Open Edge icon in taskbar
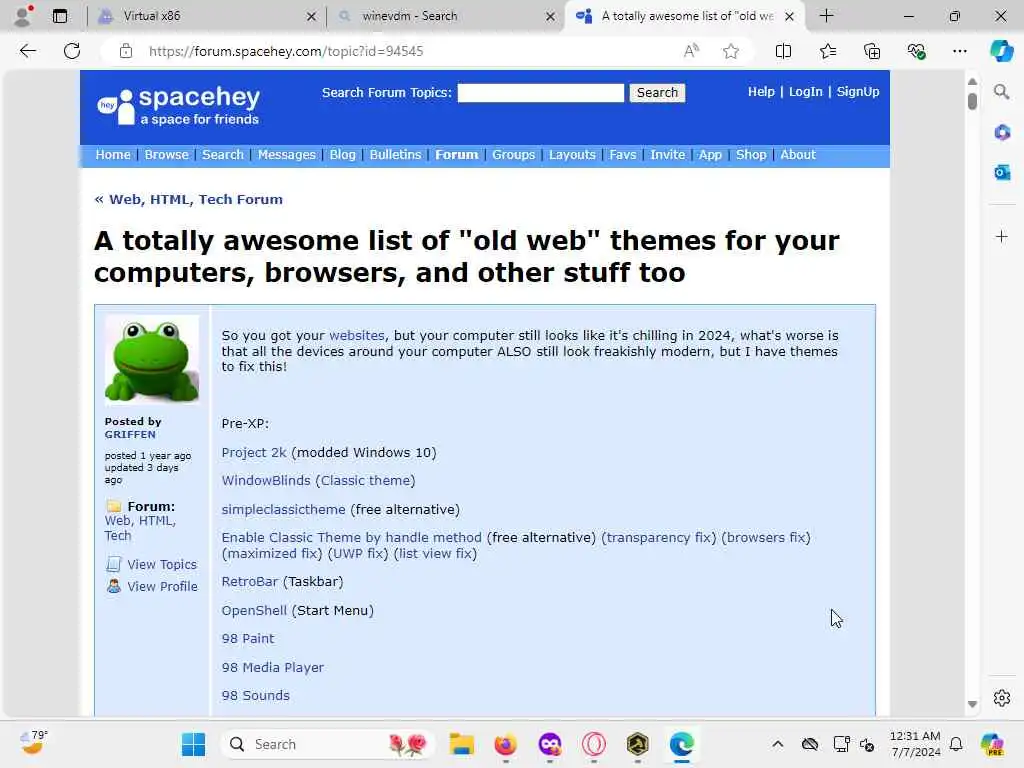Screen dimensions: 1024x768 pyautogui.click(x=682, y=744)
